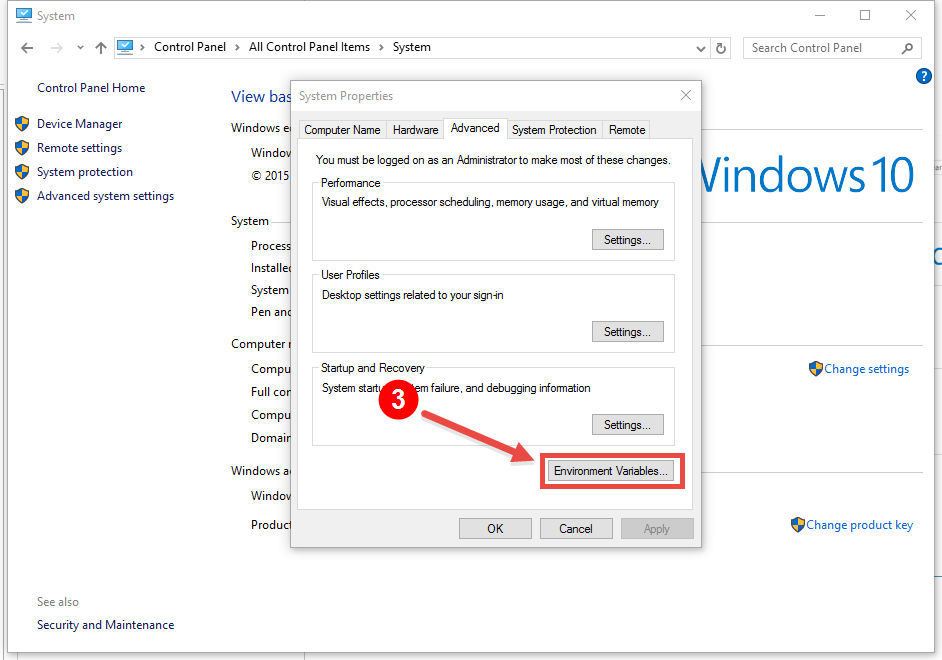Open the recent locations dropdown arrow
This screenshot has width=942, height=660.
tap(80, 48)
